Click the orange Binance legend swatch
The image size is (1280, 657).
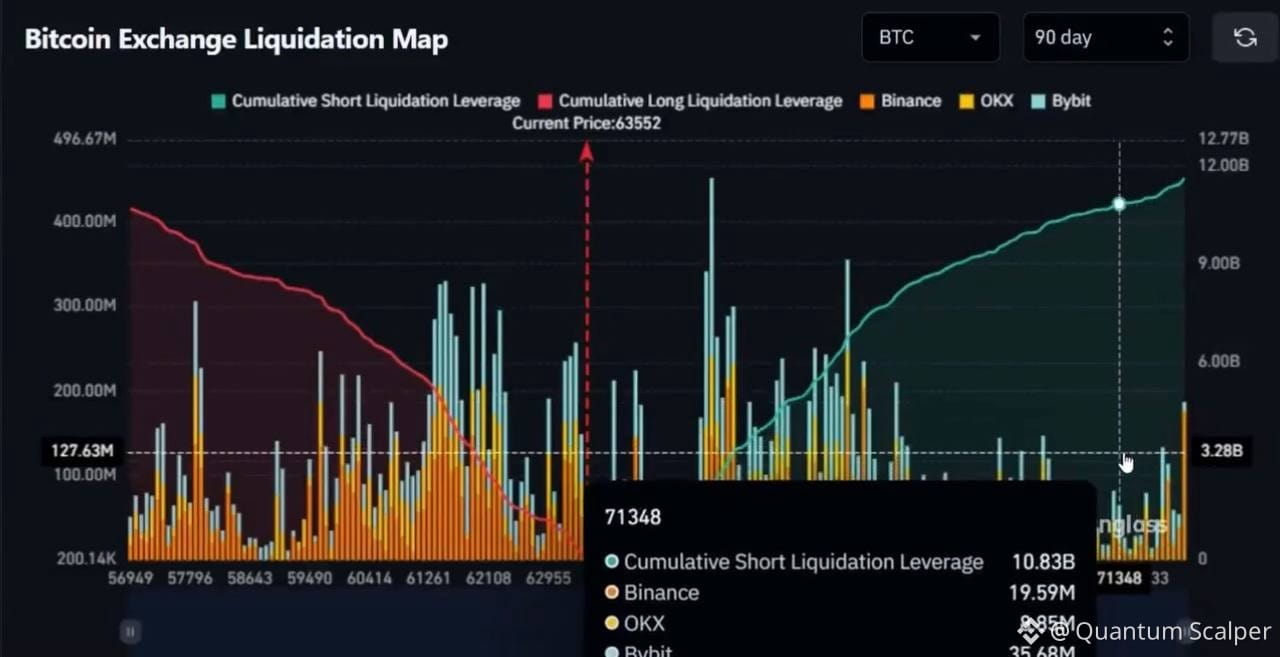coord(866,101)
